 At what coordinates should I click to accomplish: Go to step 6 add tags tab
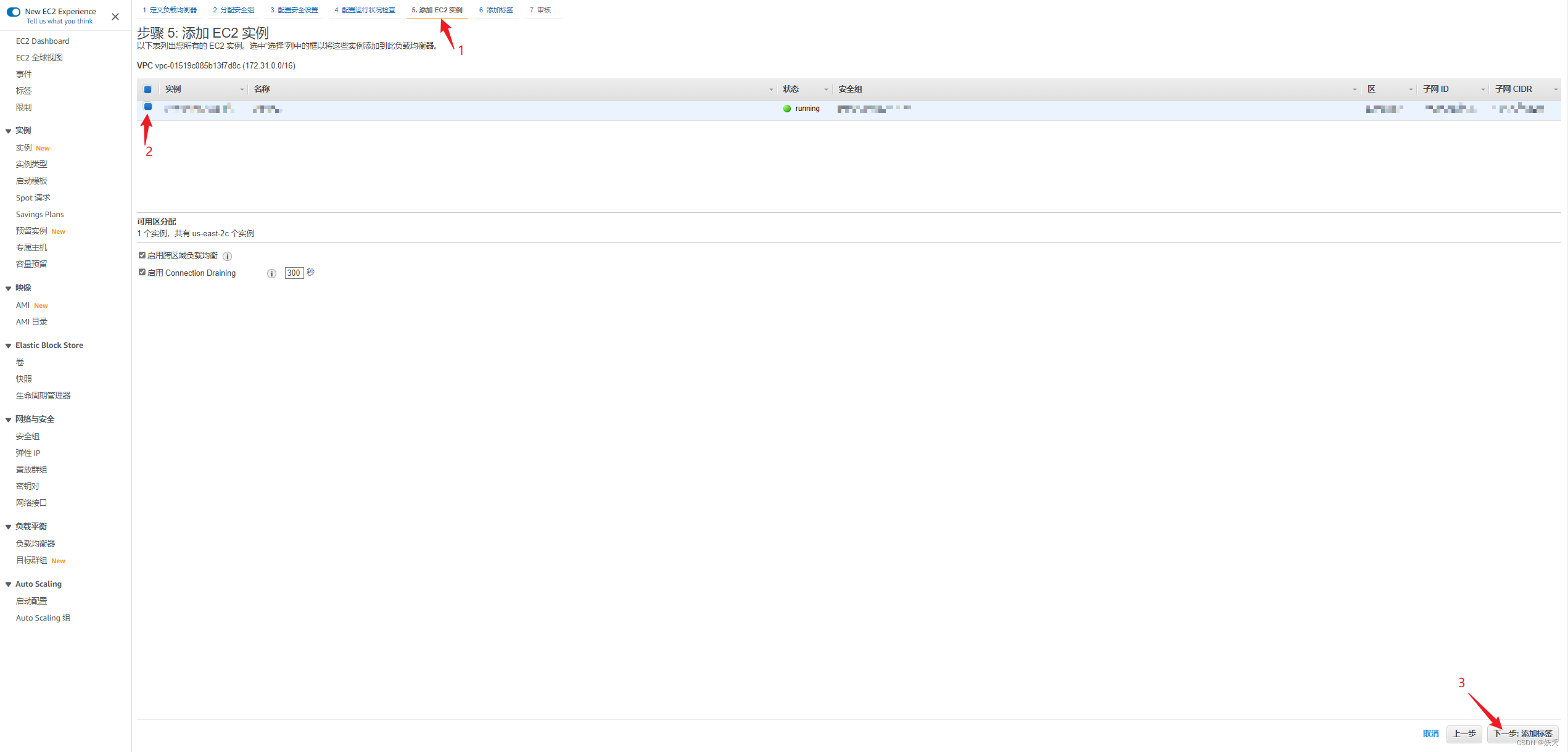coord(496,10)
